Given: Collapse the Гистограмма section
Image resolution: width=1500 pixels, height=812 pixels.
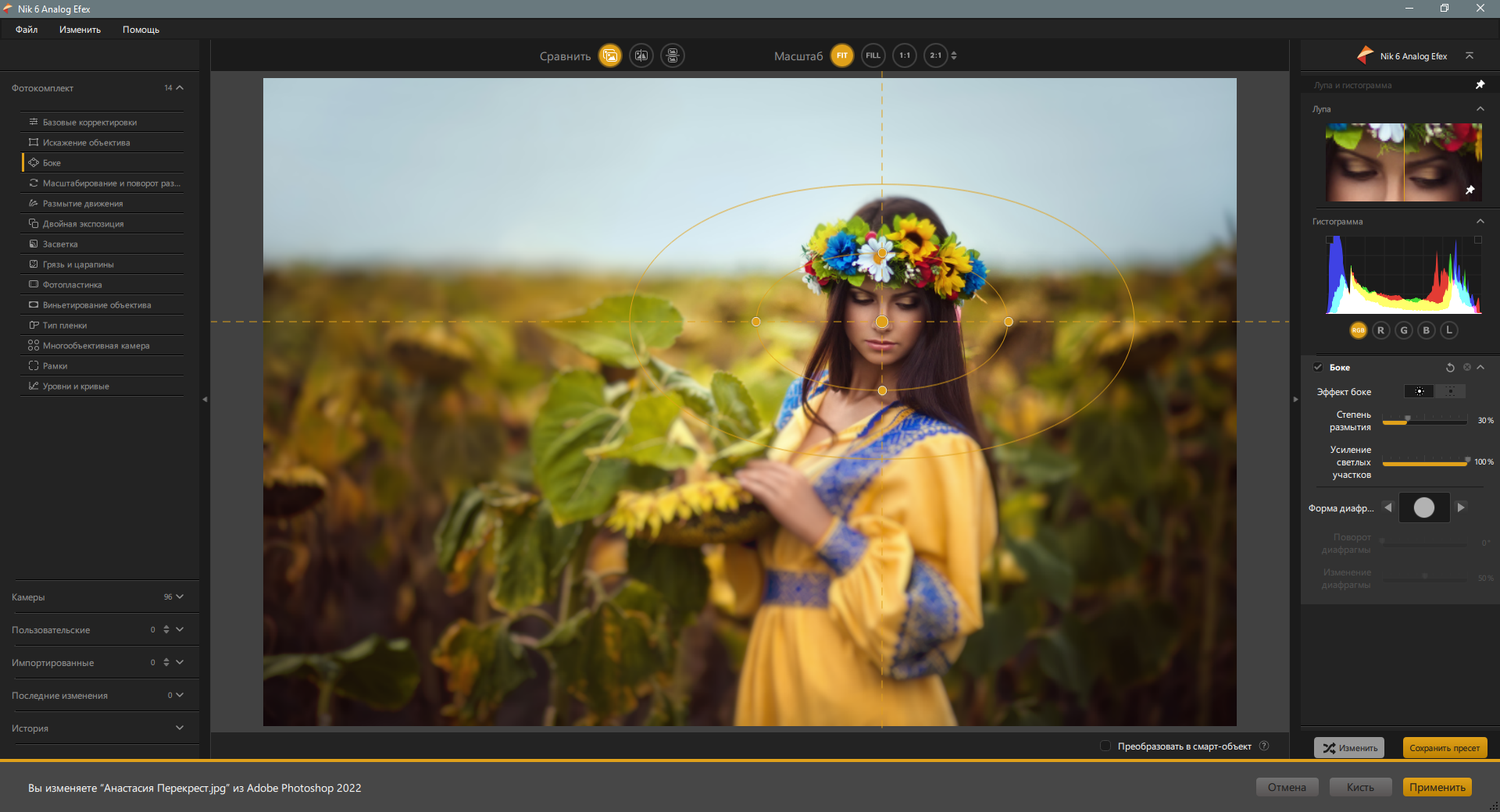Looking at the screenshot, I should point(1480,221).
